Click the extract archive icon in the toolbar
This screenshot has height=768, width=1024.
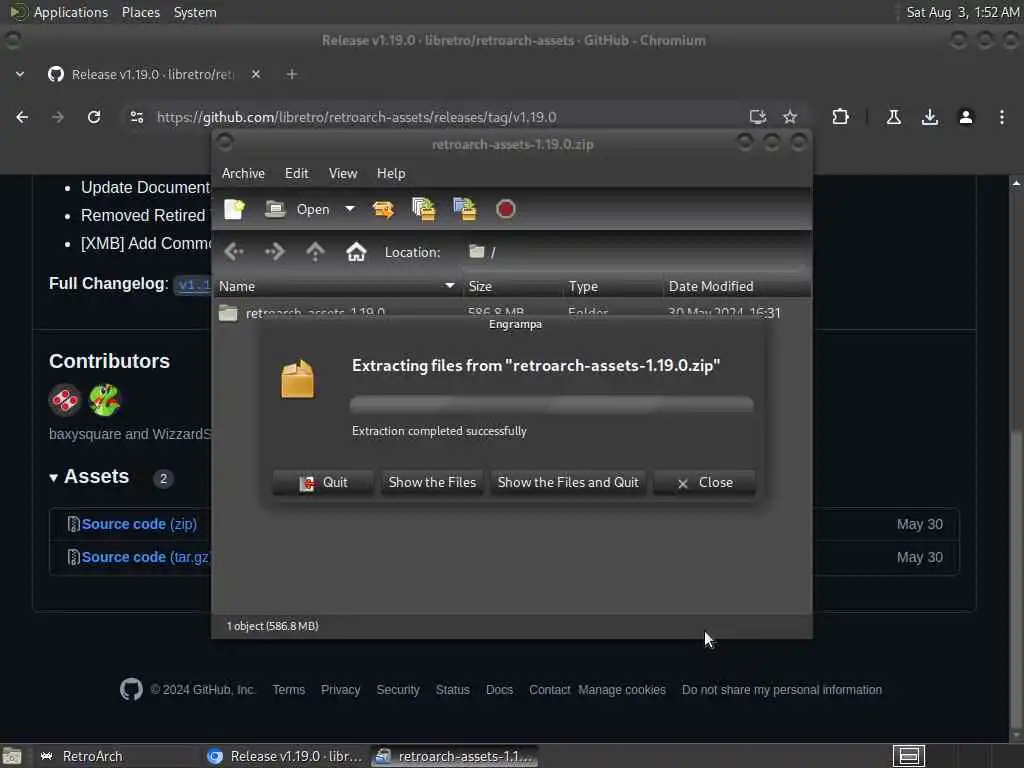tap(383, 209)
